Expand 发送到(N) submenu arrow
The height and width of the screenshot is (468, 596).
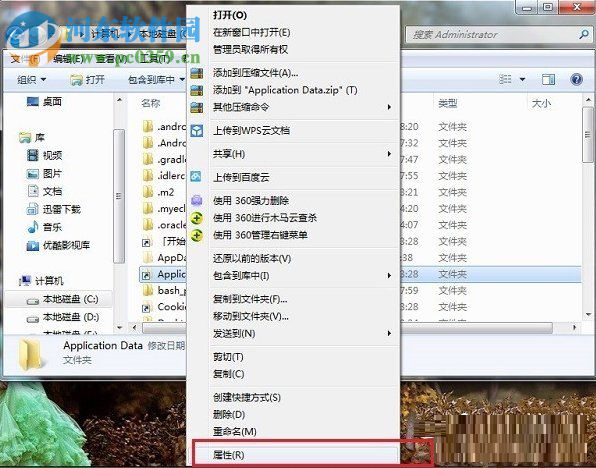pyautogui.click(x=389, y=333)
